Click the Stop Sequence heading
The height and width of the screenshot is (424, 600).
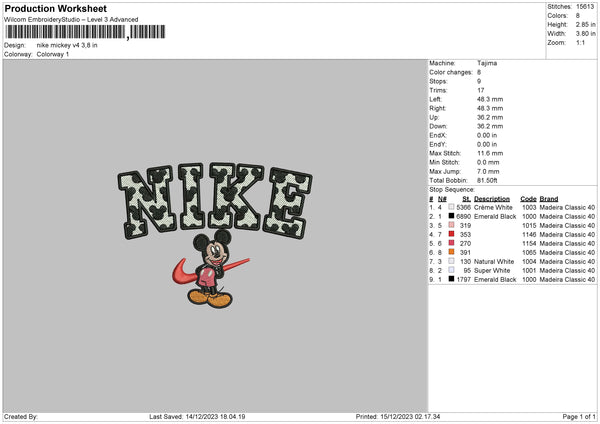tap(452, 190)
